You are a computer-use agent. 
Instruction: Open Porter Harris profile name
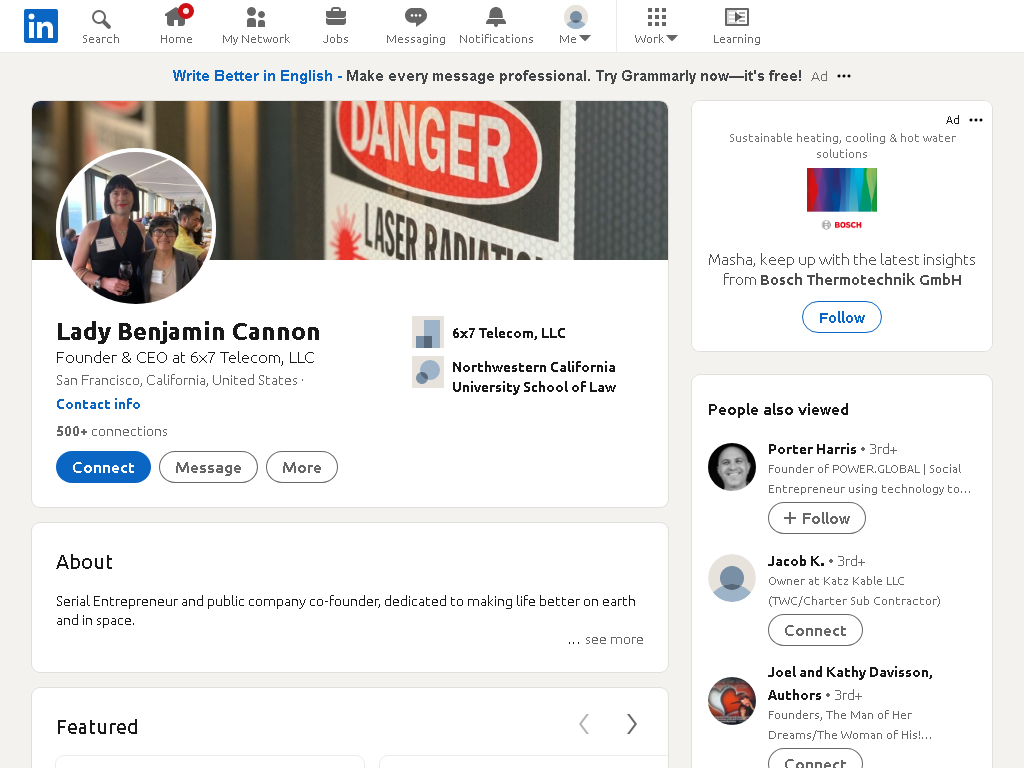(812, 449)
